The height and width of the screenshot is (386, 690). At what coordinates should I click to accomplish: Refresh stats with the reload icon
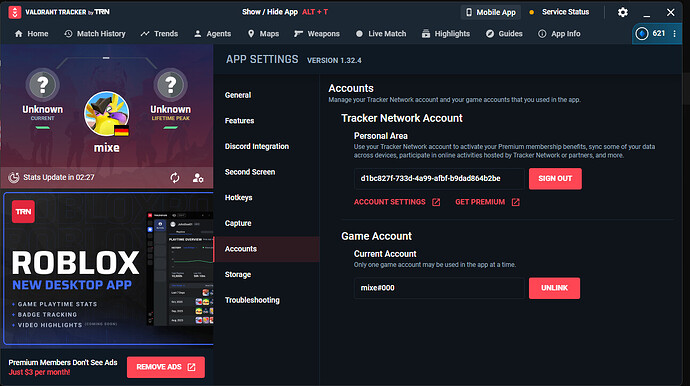point(175,177)
